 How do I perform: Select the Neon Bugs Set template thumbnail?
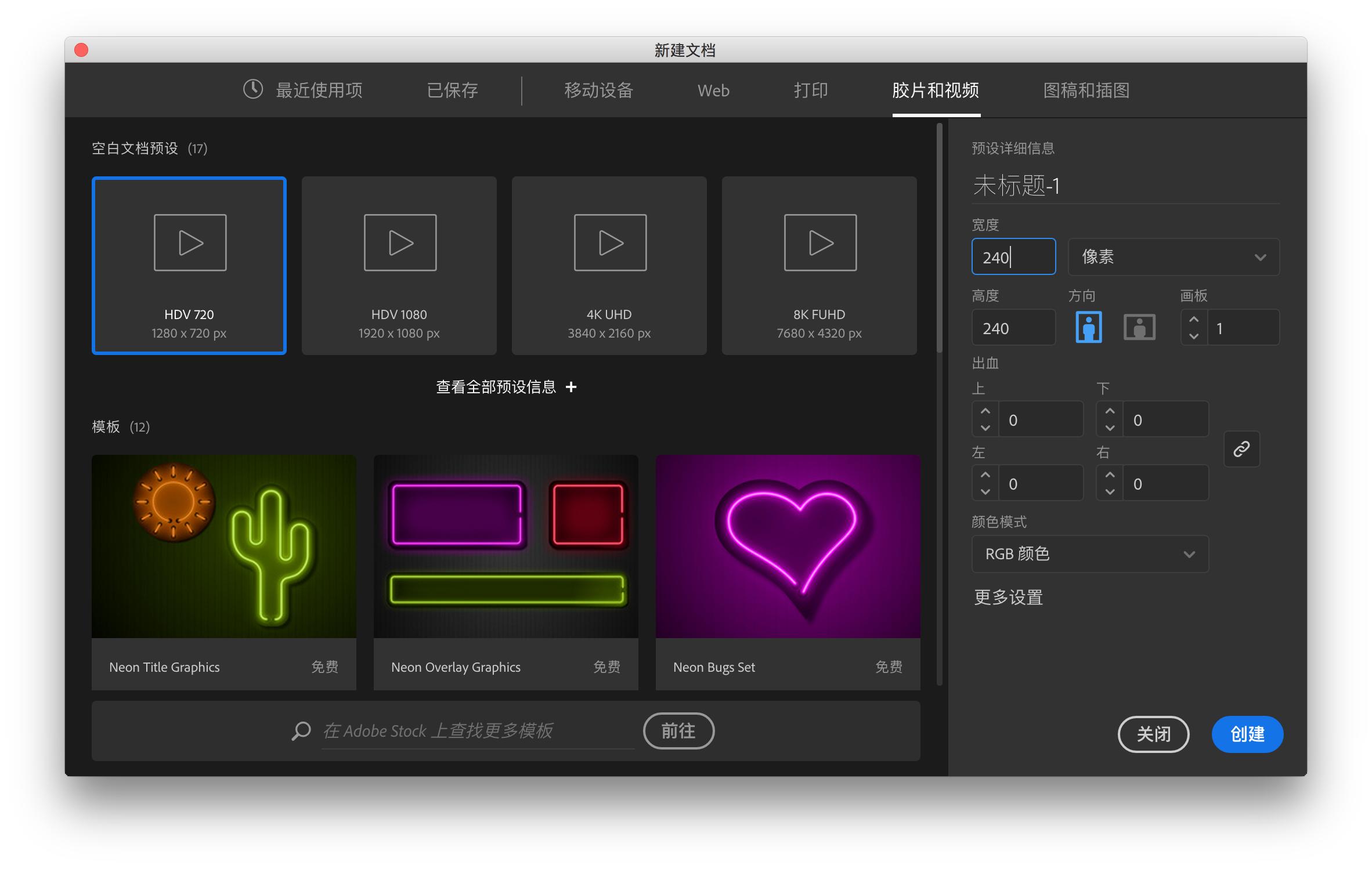point(788,545)
